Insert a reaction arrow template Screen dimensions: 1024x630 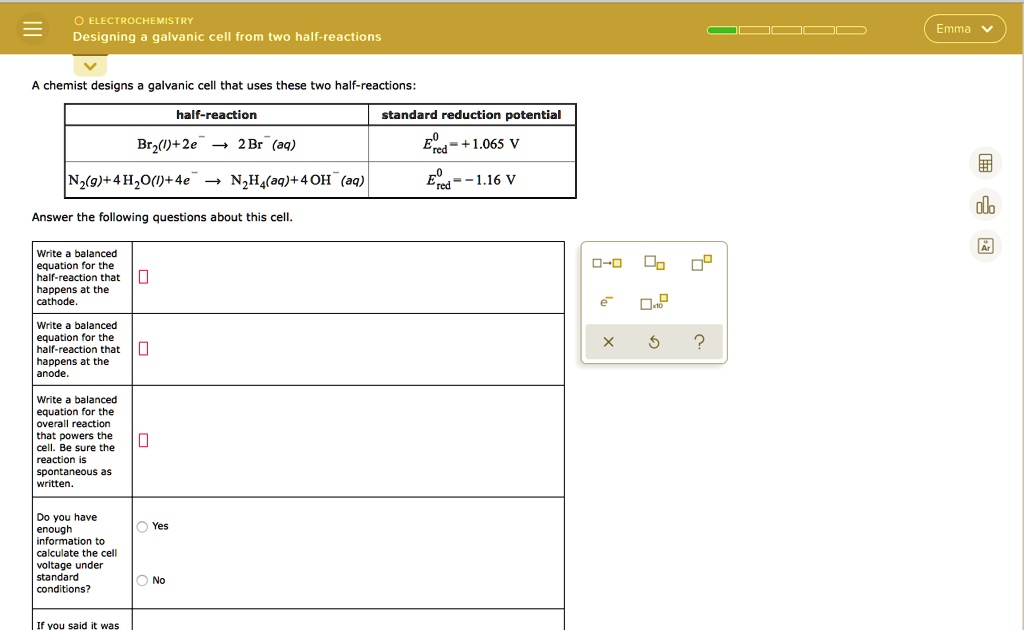click(606, 264)
